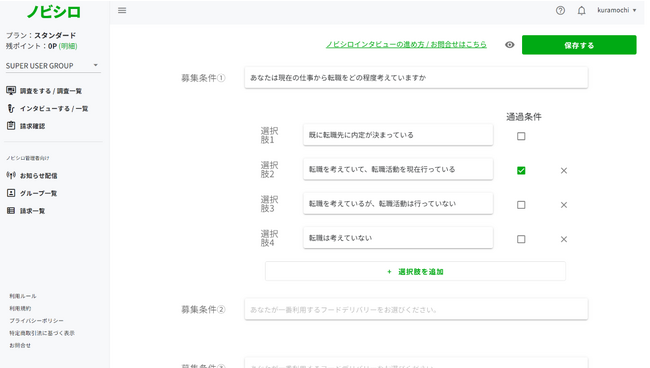Click the broadcast announcement icon

tap(11, 175)
